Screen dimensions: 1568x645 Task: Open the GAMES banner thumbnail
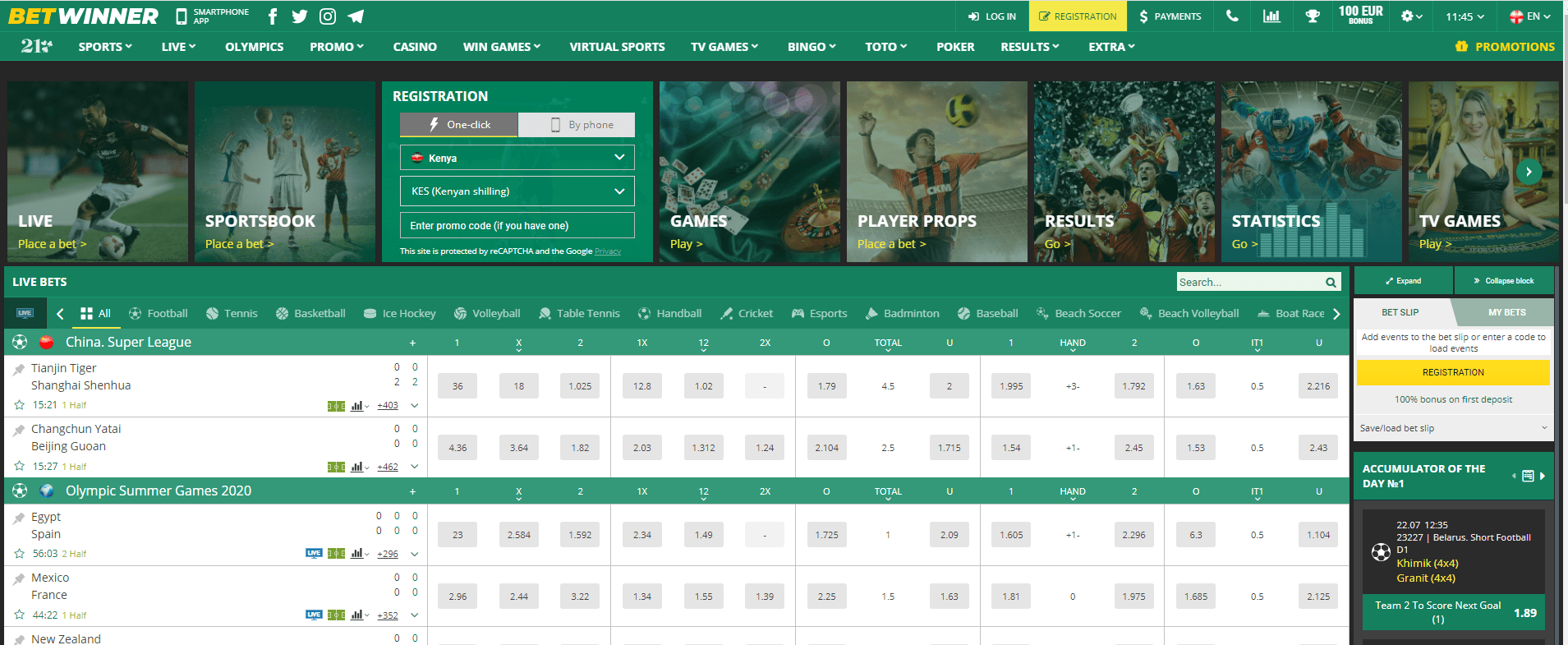(750, 172)
